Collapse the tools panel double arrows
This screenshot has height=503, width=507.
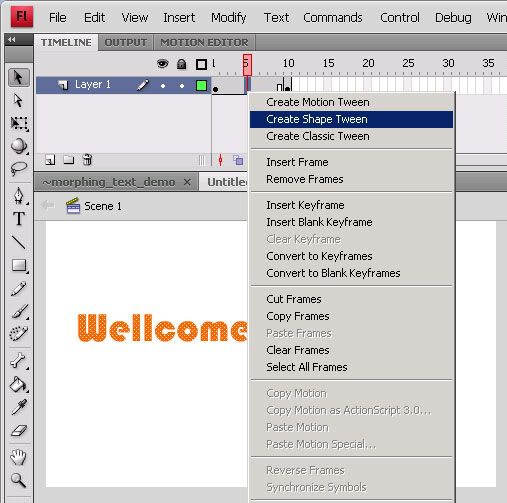coord(12,40)
